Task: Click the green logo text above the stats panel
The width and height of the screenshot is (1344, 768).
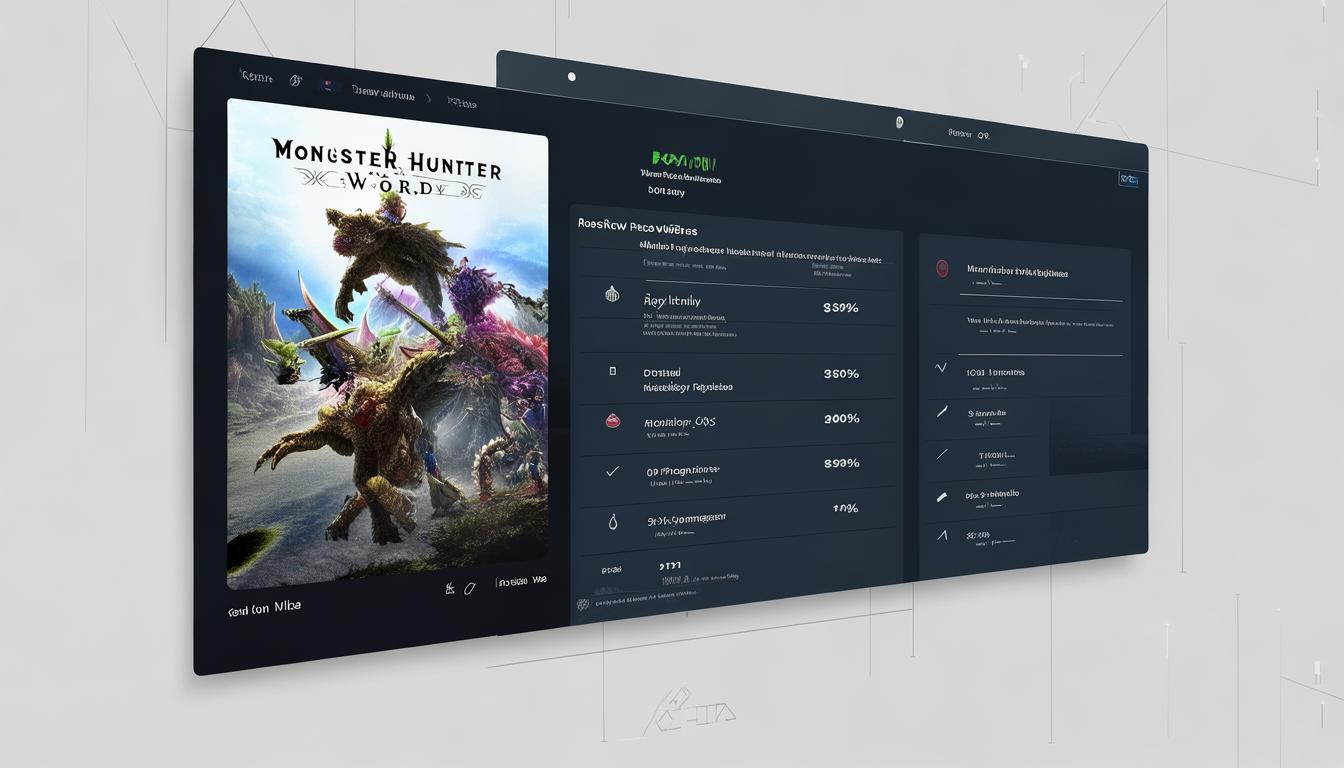Action: pyautogui.click(x=684, y=160)
